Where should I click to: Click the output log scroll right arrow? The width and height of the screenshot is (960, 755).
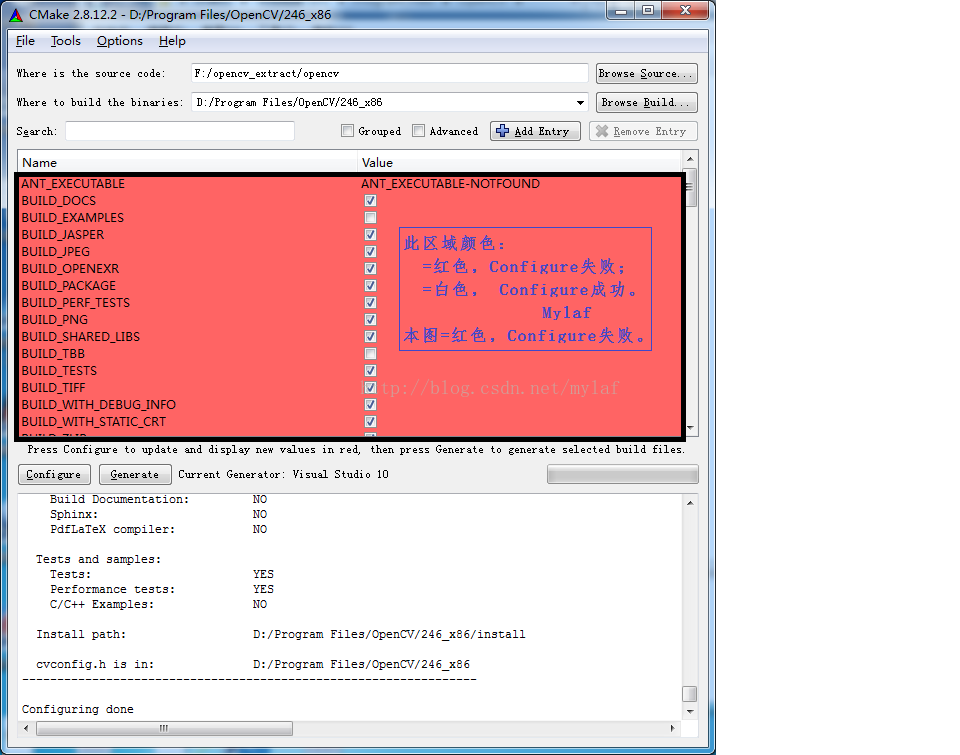pyautogui.click(x=673, y=729)
